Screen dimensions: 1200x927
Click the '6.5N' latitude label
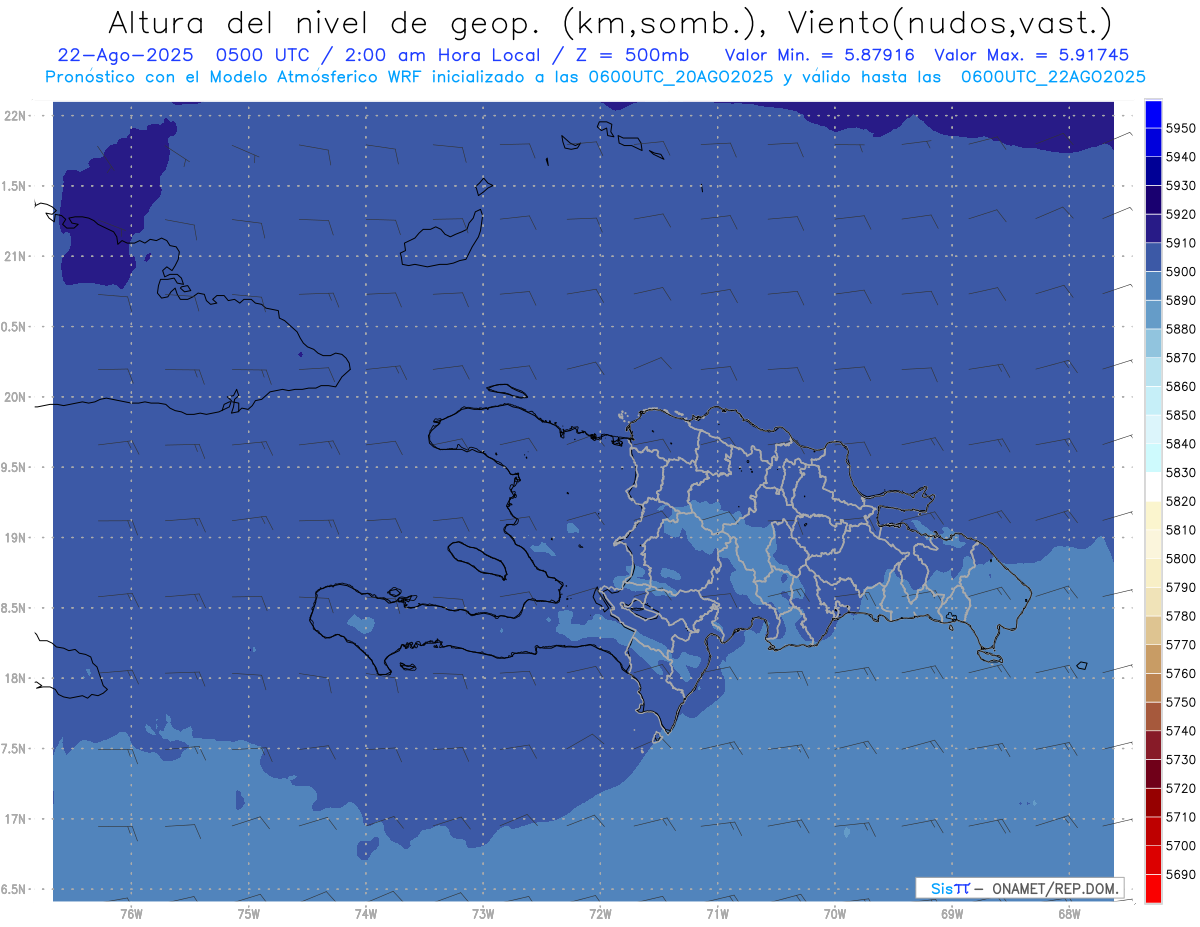tap(13, 889)
